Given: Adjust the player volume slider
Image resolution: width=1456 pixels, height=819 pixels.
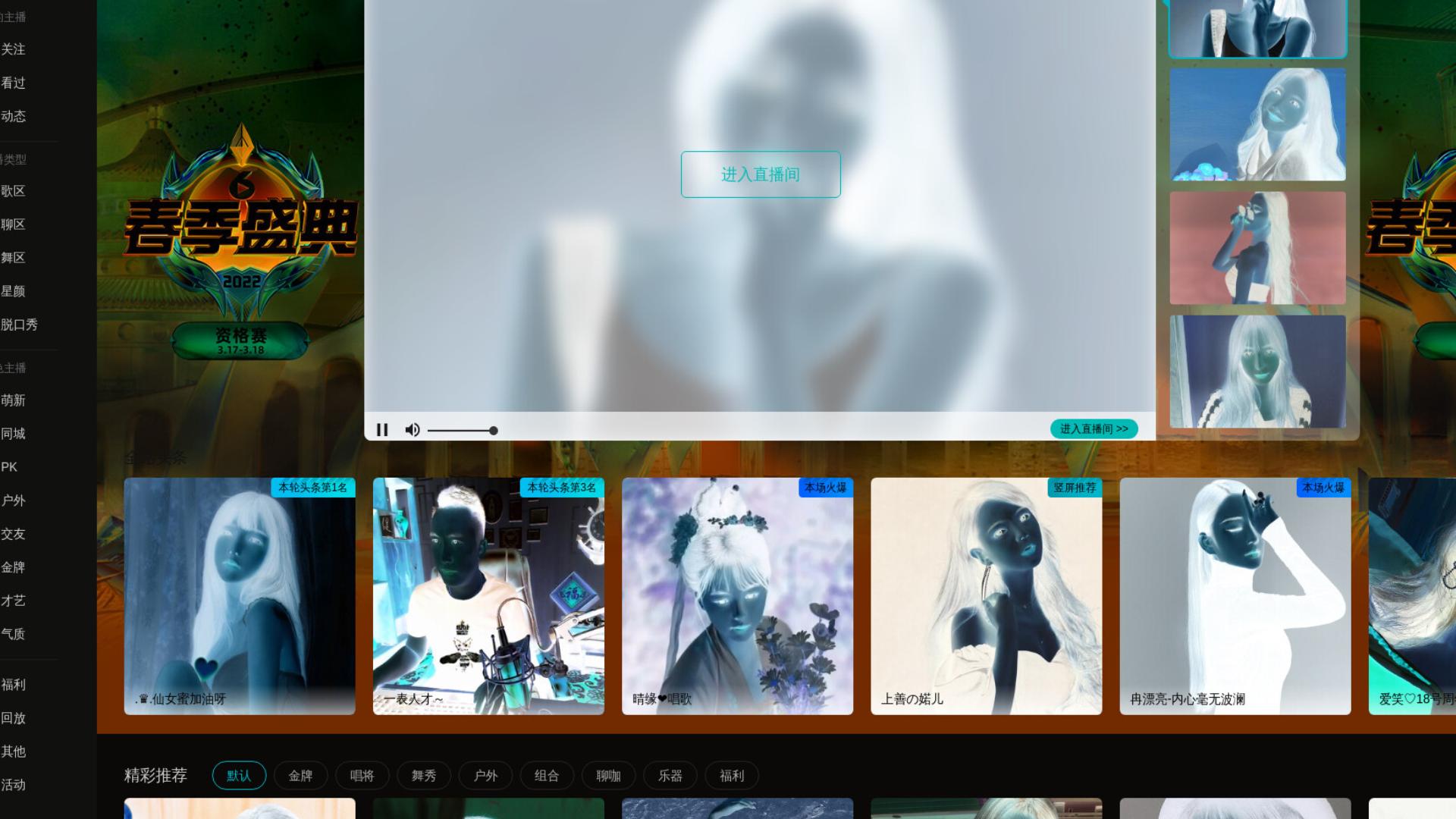Looking at the screenshot, I should (463, 431).
